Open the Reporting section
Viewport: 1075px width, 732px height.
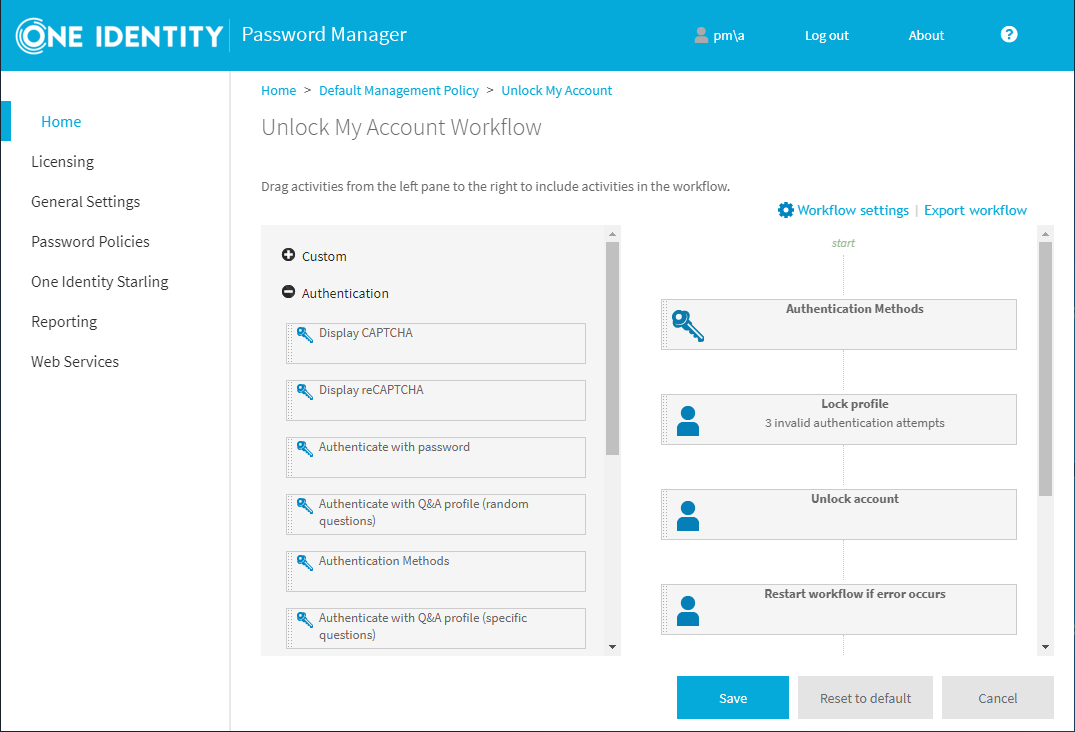64,321
